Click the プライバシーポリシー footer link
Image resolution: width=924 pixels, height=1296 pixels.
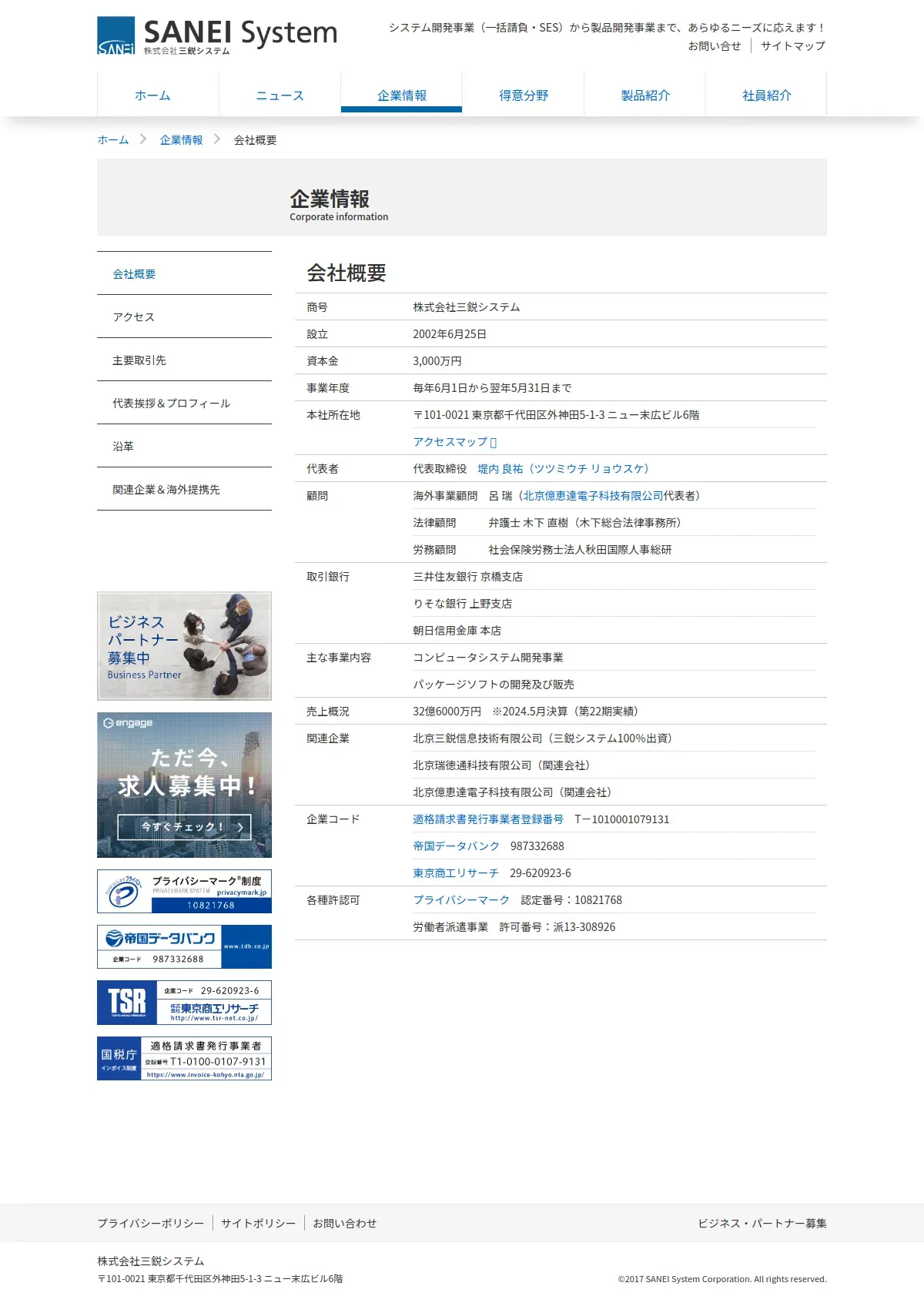point(151,1223)
